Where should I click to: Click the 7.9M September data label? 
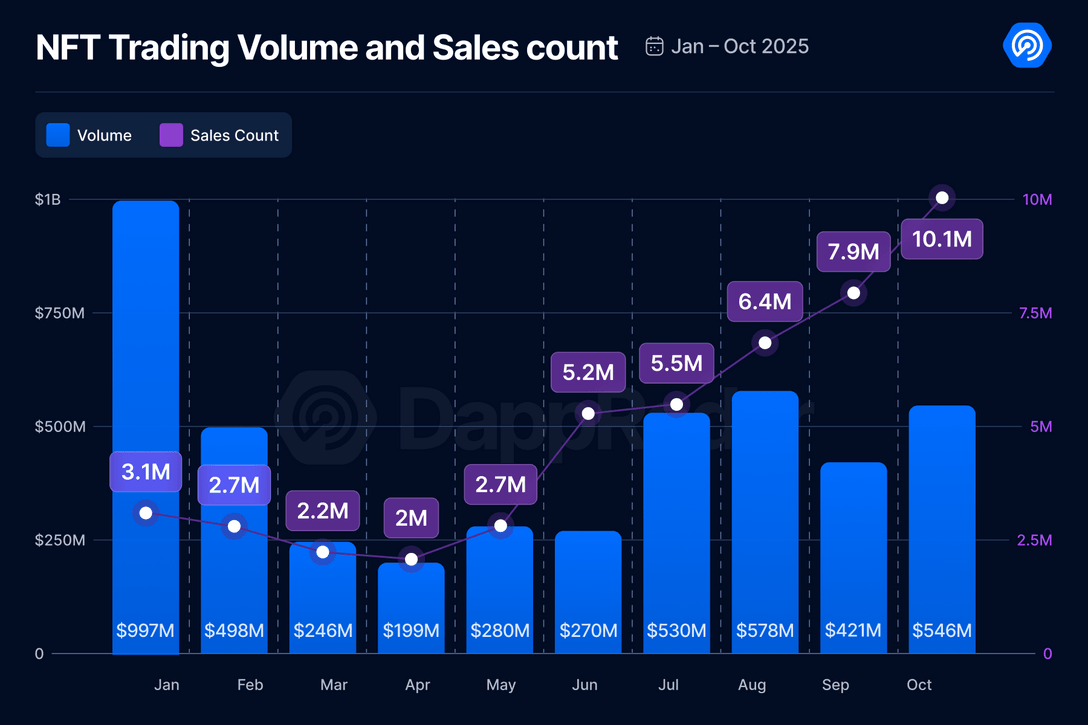coord(854,251)
